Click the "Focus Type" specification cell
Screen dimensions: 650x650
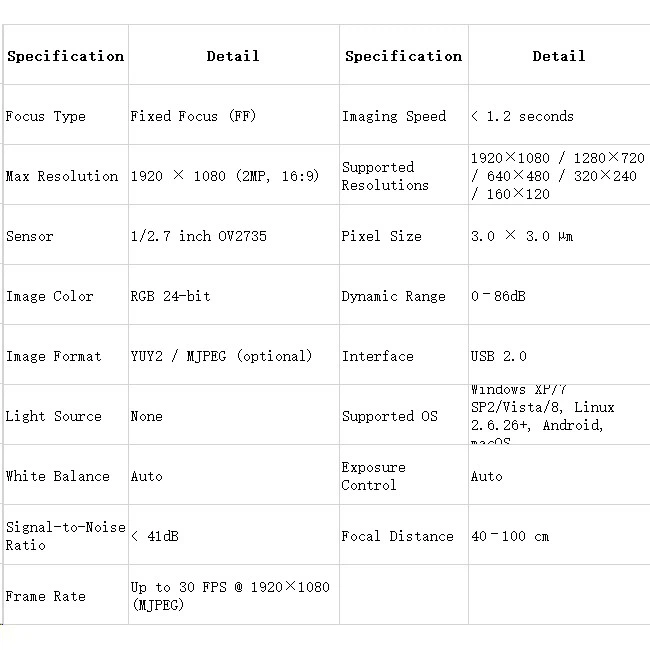(x=46, y=116)
